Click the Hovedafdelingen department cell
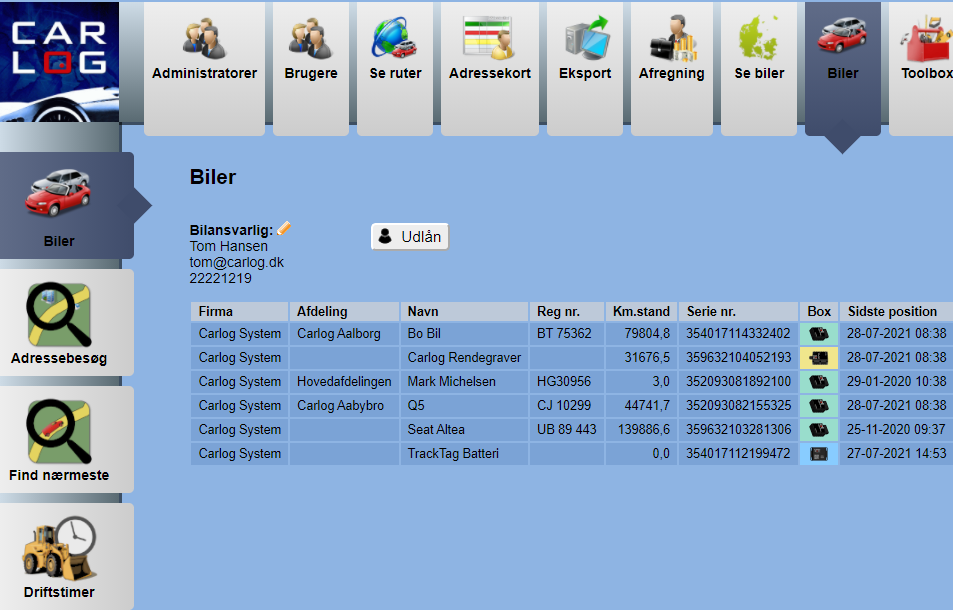Image resolution: width=953 pixels, height=610 pixels. pos(345,382)
